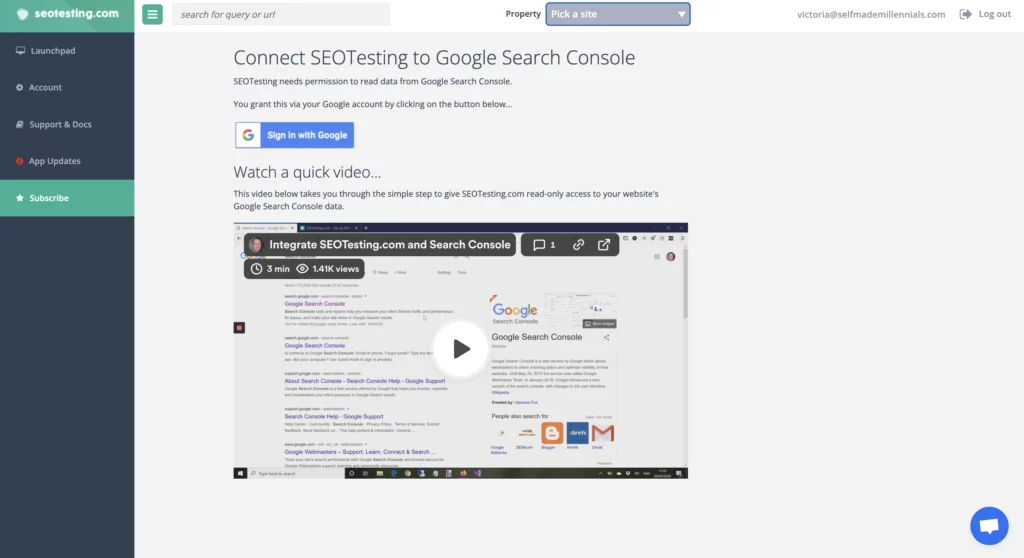This screenshot has width=1024, height=558.
Task: Play the Integrate SEOTesting.com video
Action: (461, 349)
